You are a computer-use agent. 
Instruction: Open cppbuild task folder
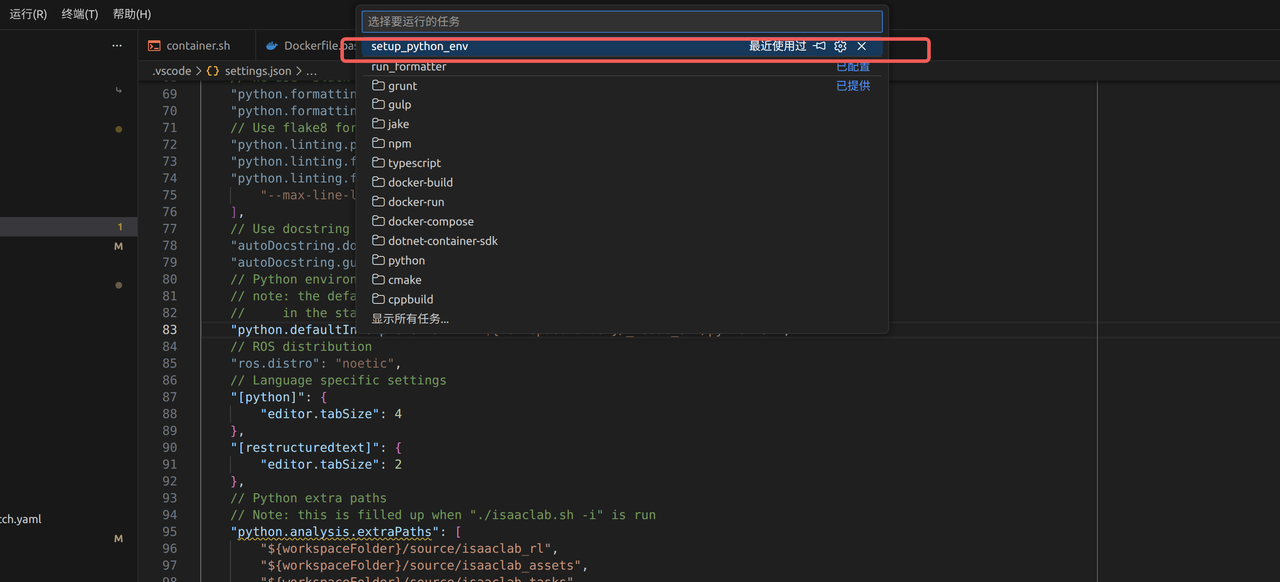tap(622, 300)
